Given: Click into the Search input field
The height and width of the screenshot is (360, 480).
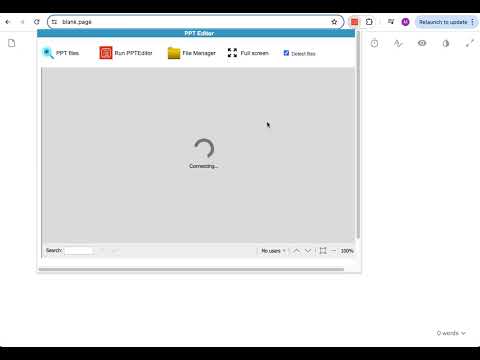Looking at the screenshot, I should click(78, 250).
